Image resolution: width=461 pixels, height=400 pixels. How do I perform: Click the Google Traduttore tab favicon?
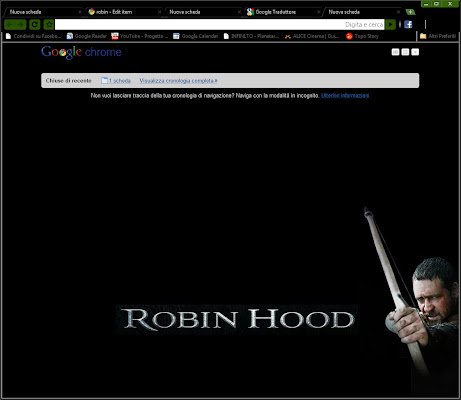250,12
